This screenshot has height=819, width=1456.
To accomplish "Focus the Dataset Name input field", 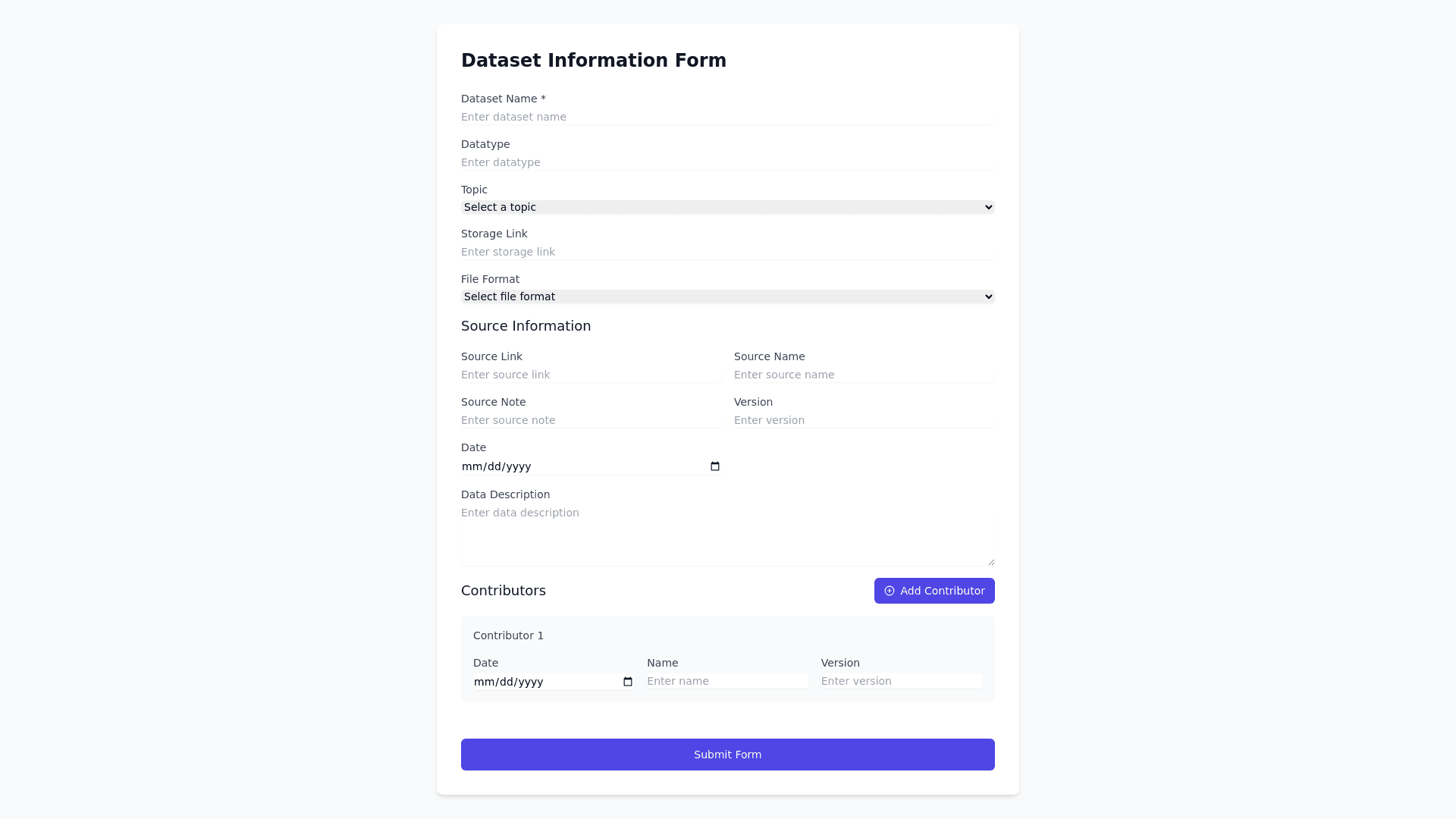I will pos(726,117).
